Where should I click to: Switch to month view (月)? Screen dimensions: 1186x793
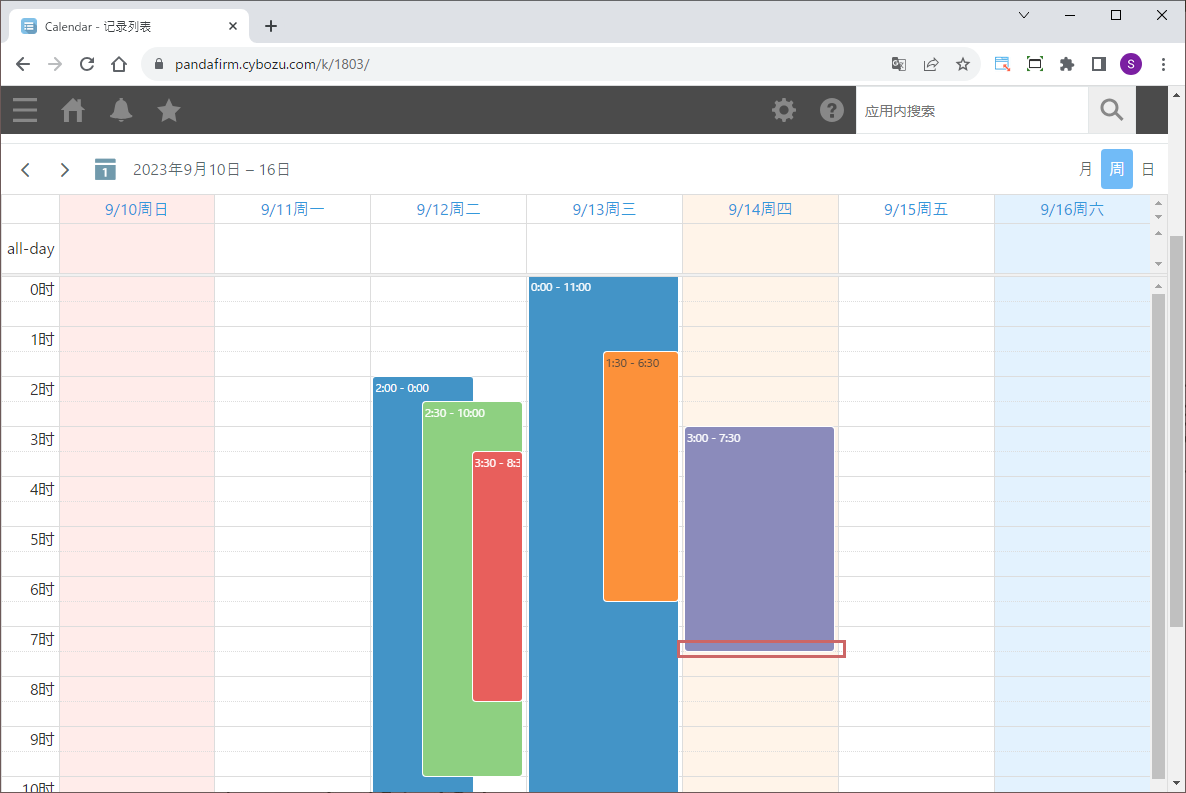coord(1085,170)
